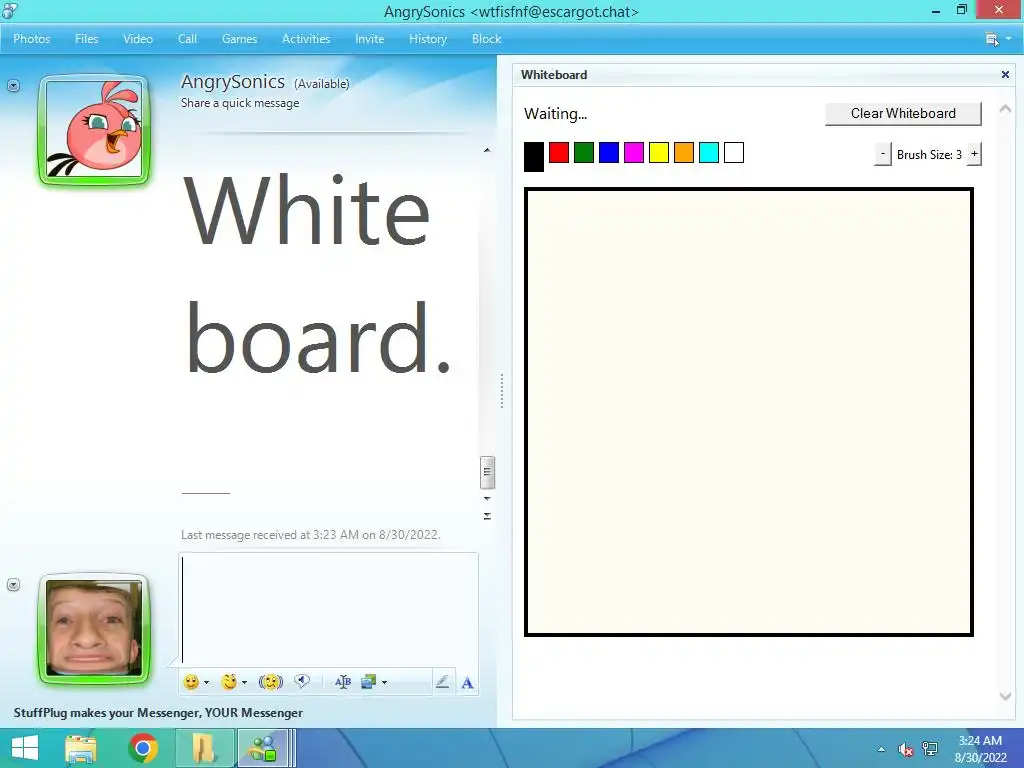This screenshot has width=1024, height=768.
Task: Open the wink picker icon
Action: click(229, 682)
